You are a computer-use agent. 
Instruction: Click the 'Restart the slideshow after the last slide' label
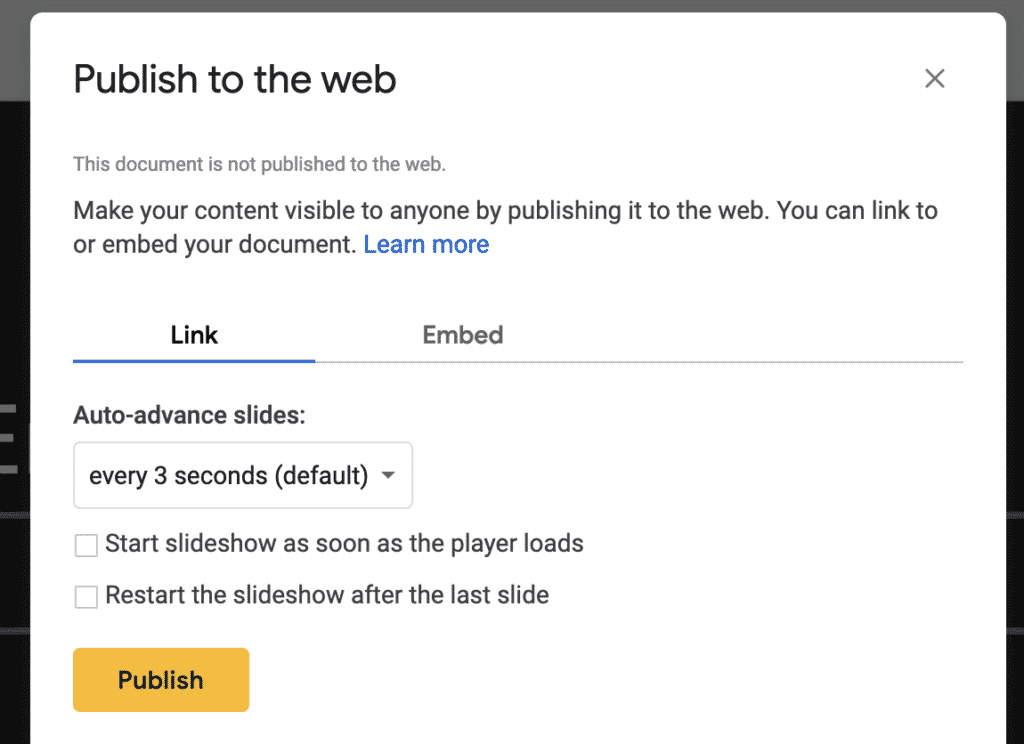tap(327, 596)
